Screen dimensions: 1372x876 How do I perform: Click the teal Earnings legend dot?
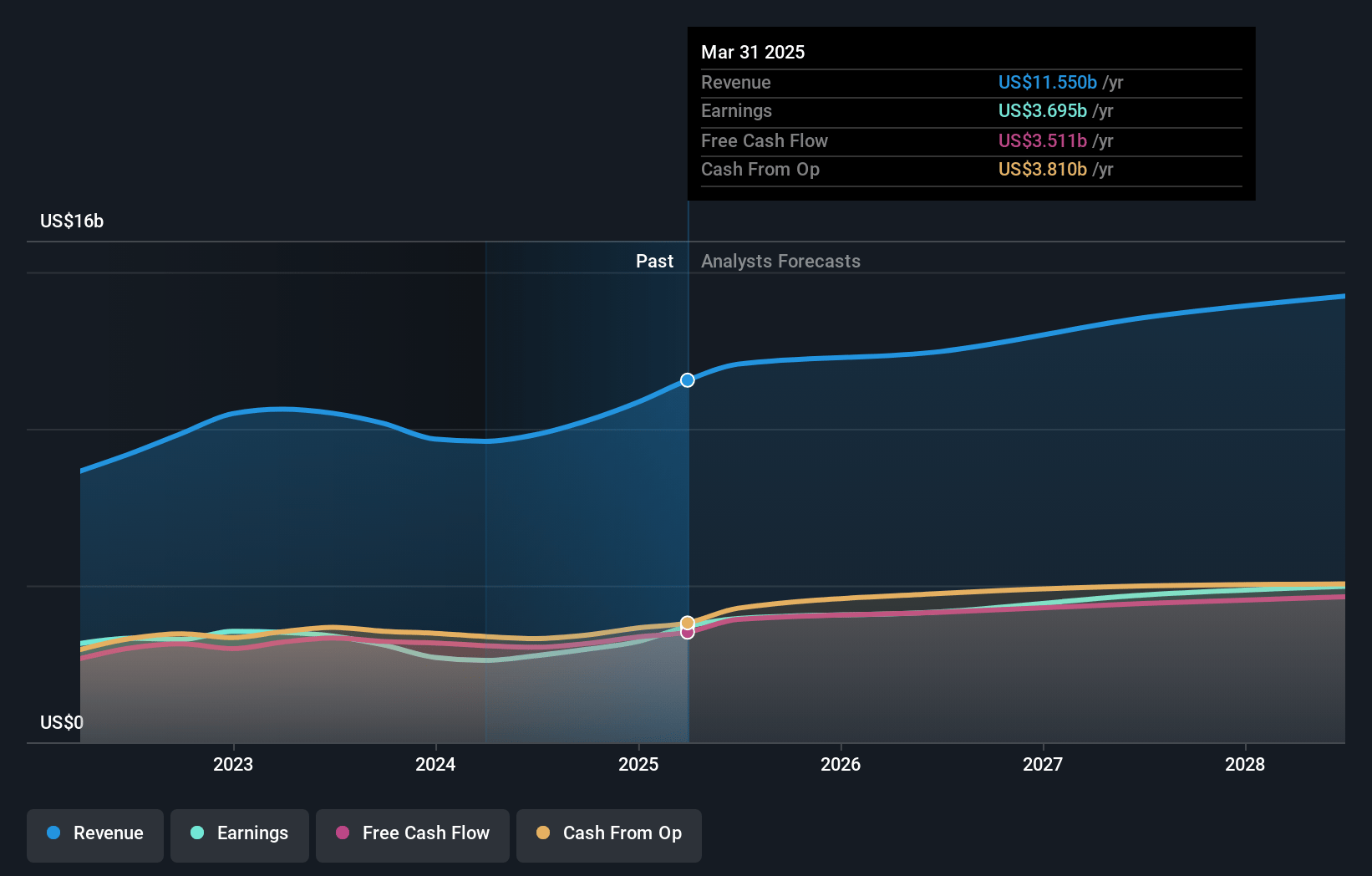click(x=197, y=833)
